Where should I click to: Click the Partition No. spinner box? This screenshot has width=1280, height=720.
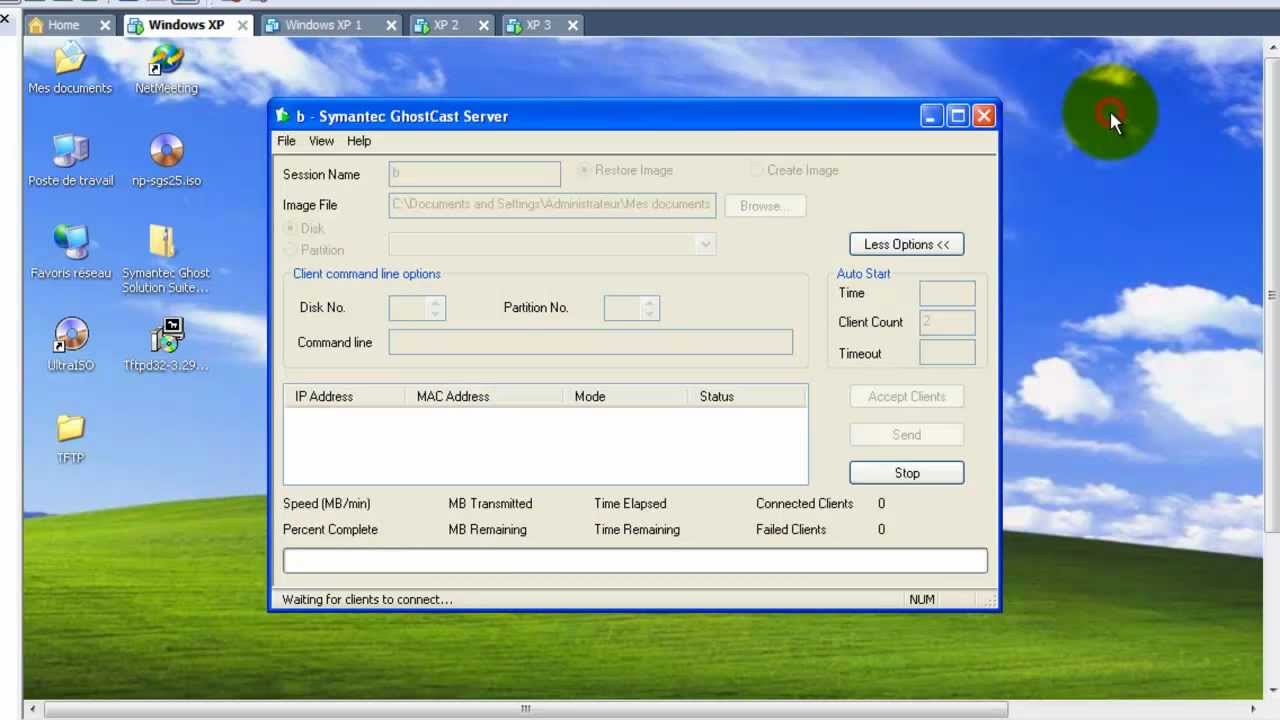click(x=632, y=308)
